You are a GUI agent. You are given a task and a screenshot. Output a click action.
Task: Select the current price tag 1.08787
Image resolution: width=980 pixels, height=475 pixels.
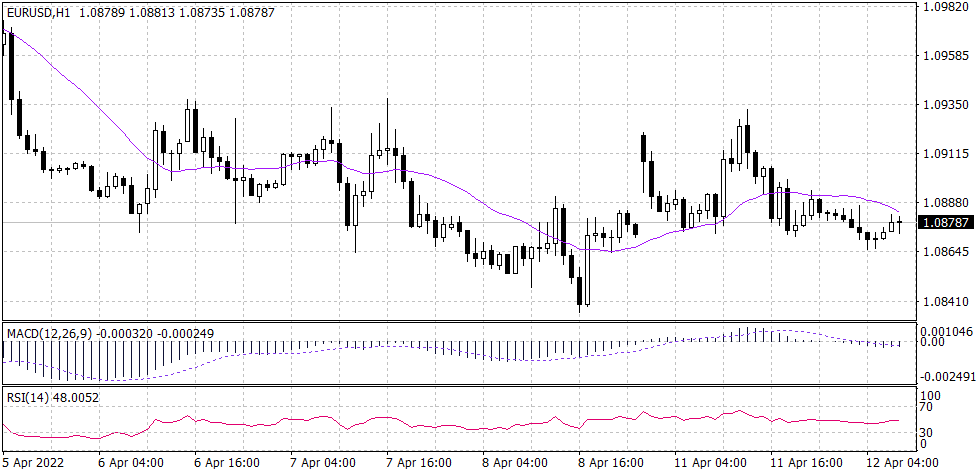[946, 222]
